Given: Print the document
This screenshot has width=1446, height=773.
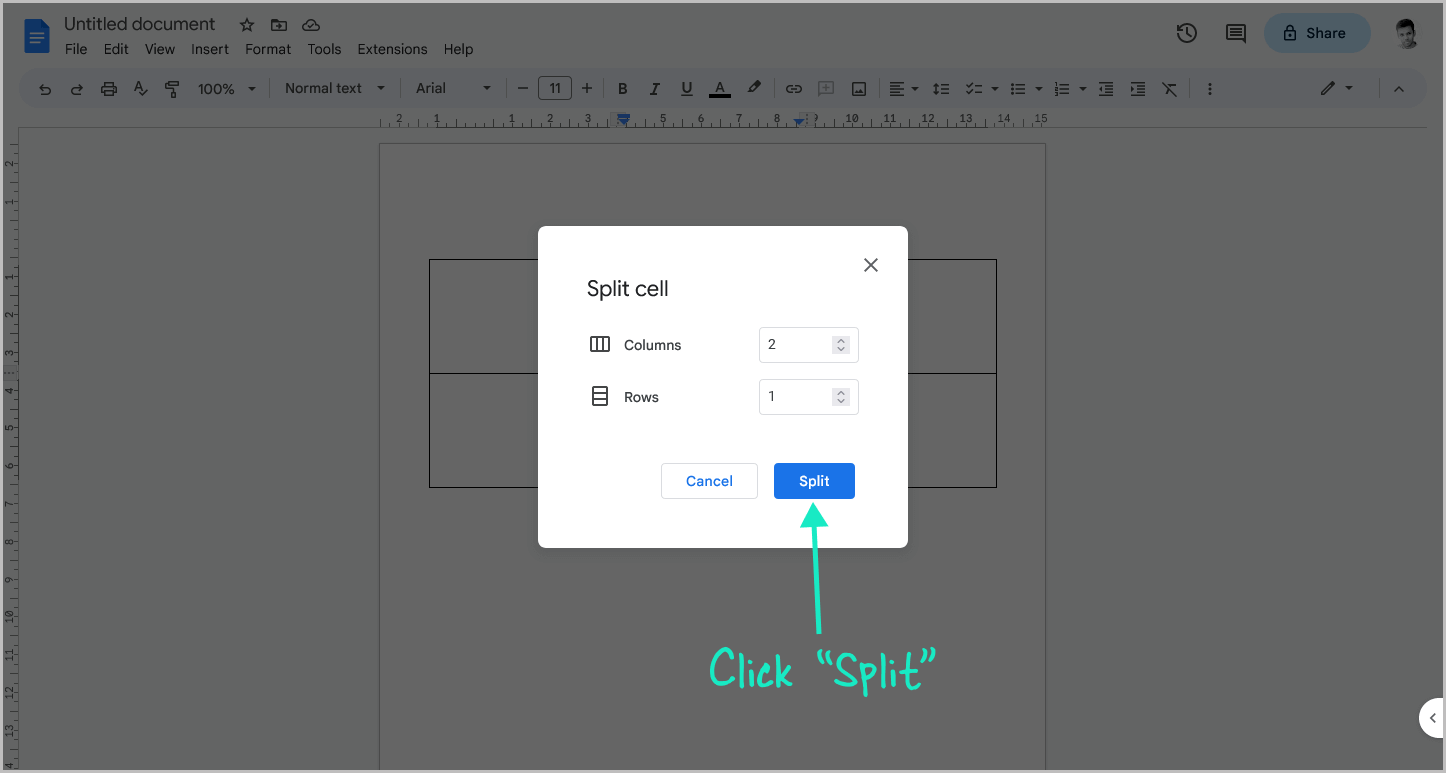Looking at the screenshot, I should 108,88.
